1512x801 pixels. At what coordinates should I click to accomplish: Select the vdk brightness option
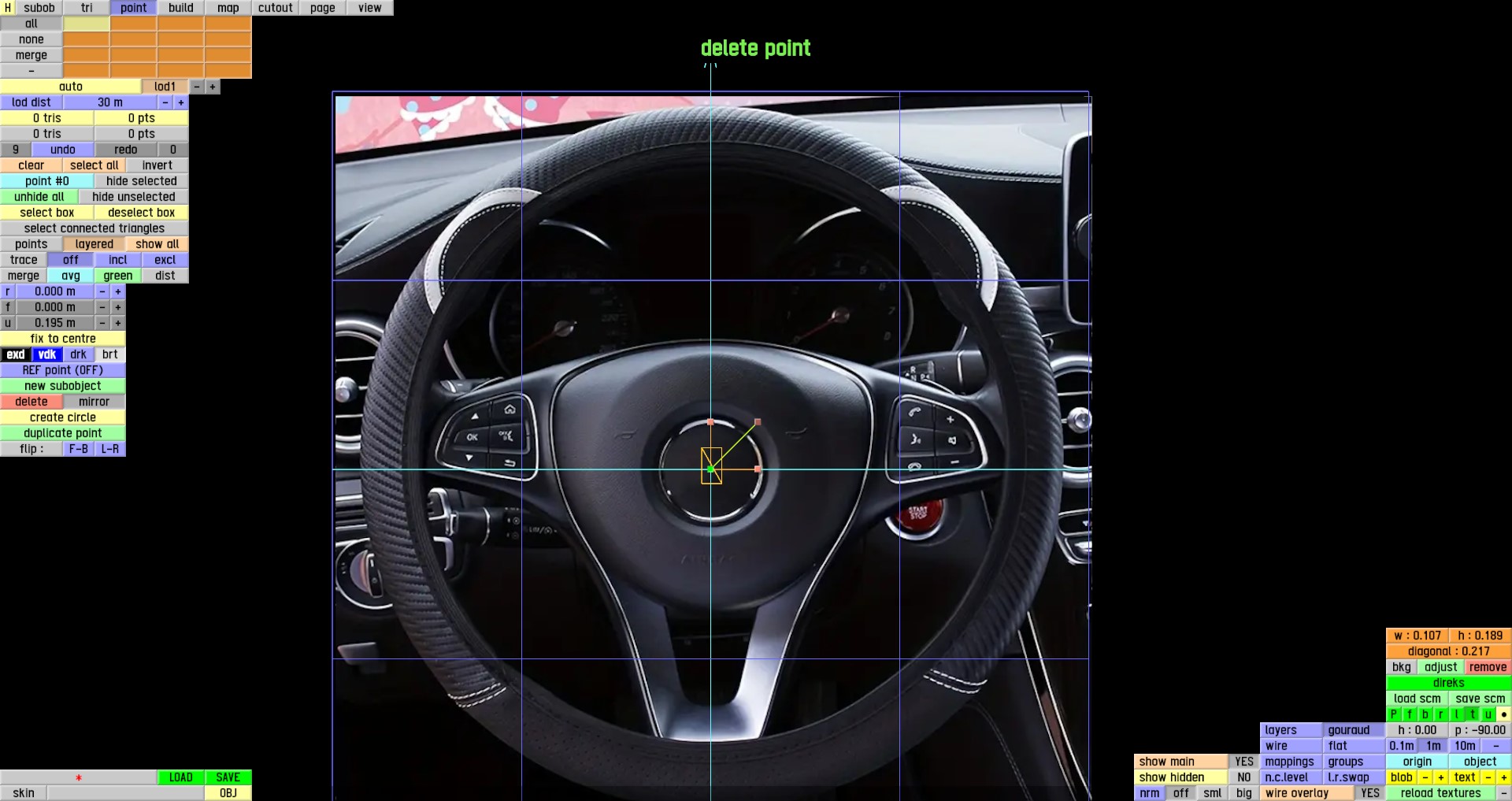(47, 354)
